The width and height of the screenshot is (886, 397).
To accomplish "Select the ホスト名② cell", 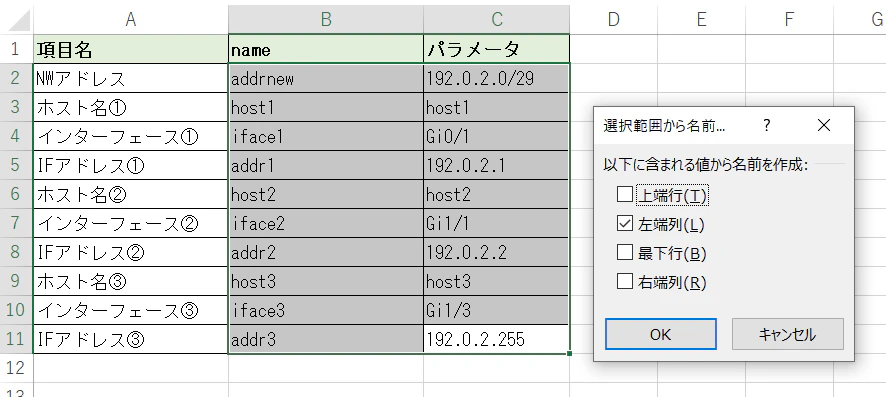I will 131,194.
